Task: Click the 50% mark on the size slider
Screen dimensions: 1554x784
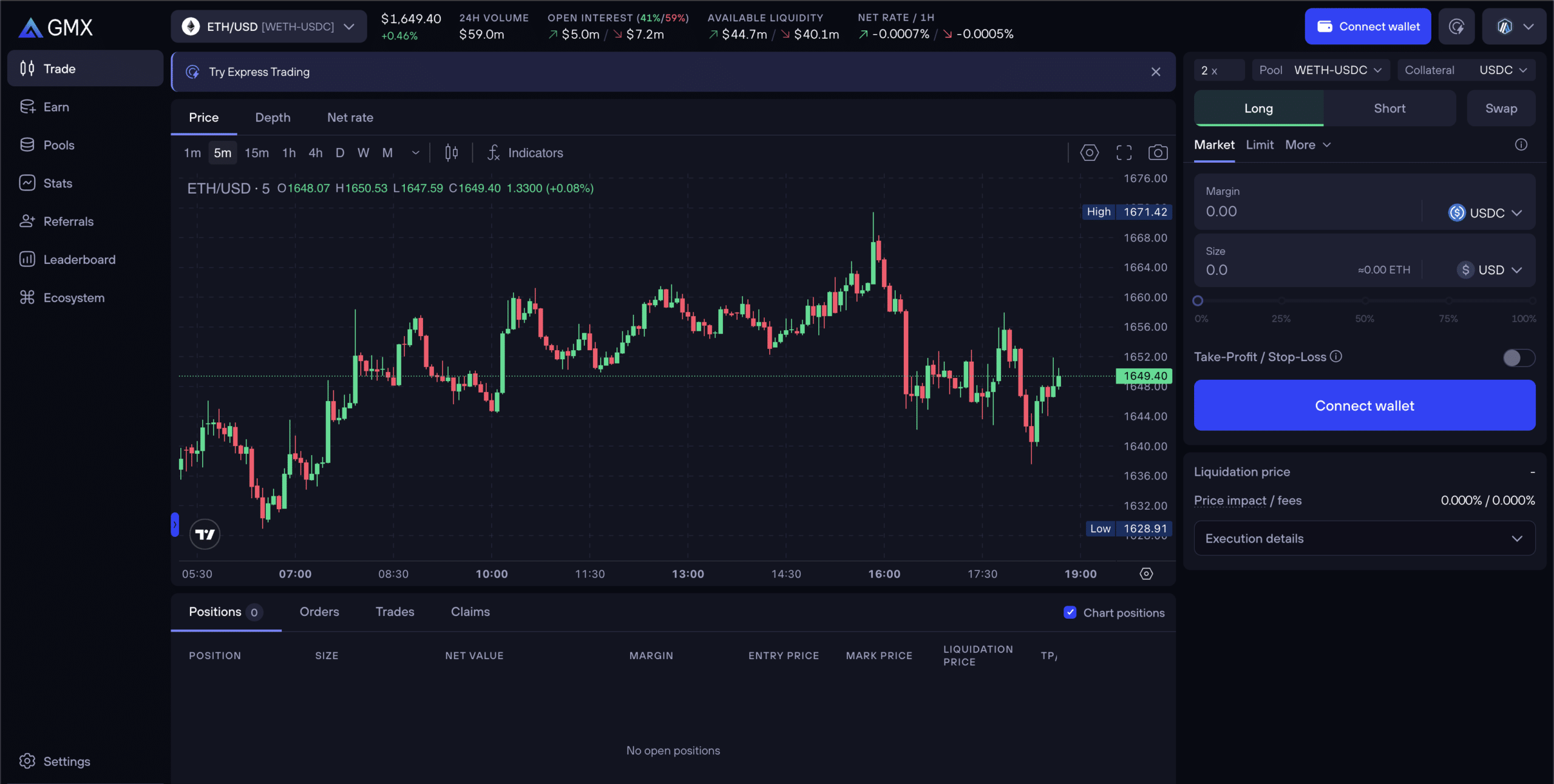Action: (x=1365, y=301)
